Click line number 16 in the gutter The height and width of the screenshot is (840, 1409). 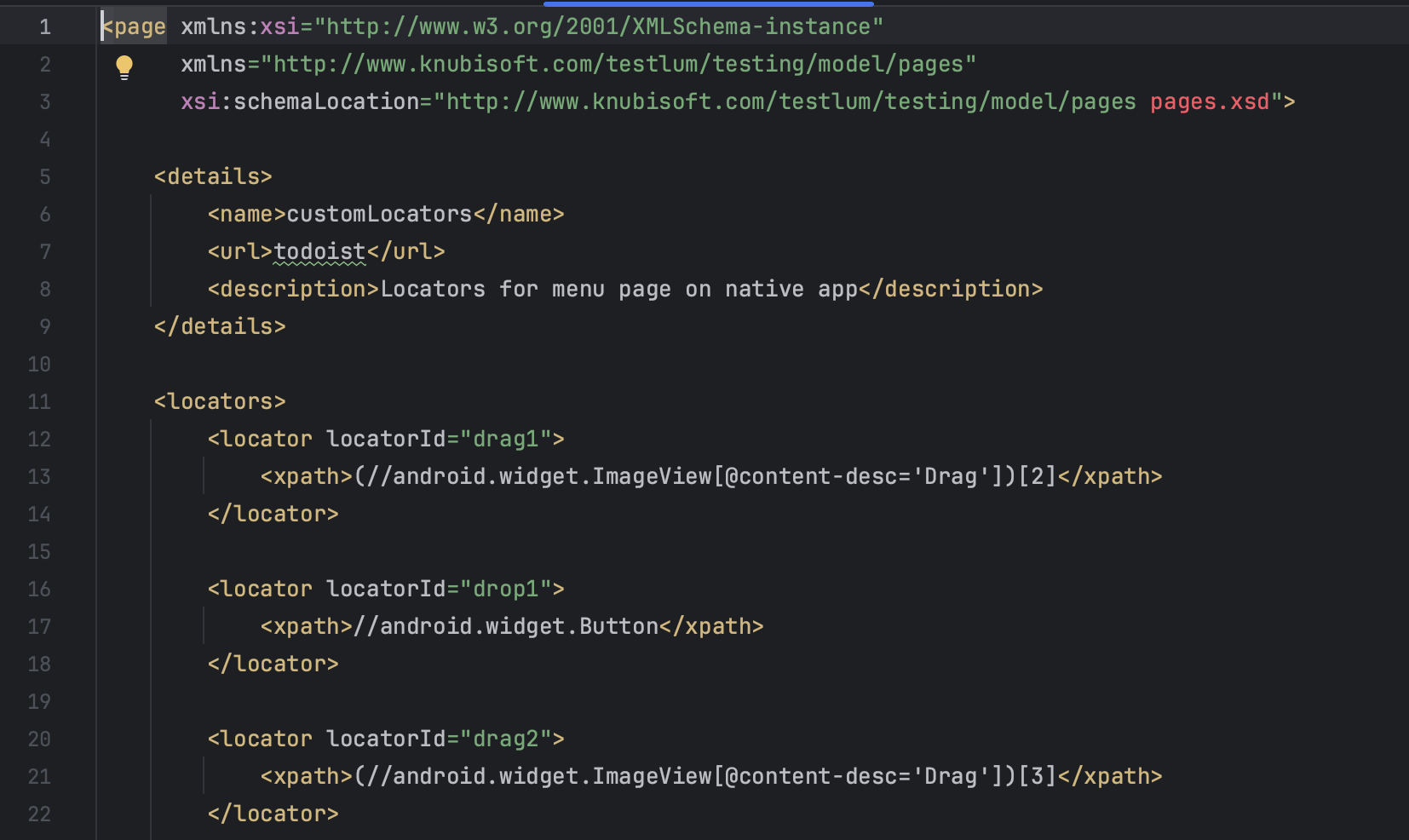pyautogui.click(x=39, y=589)
